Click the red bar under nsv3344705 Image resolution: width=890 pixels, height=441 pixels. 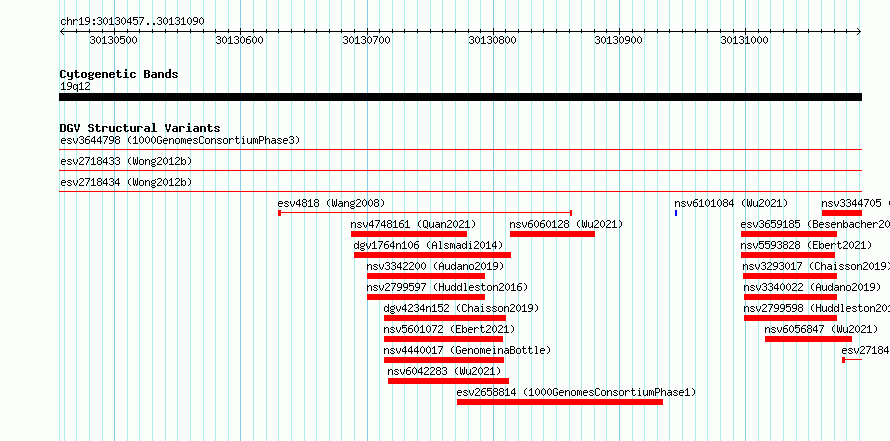842,213
